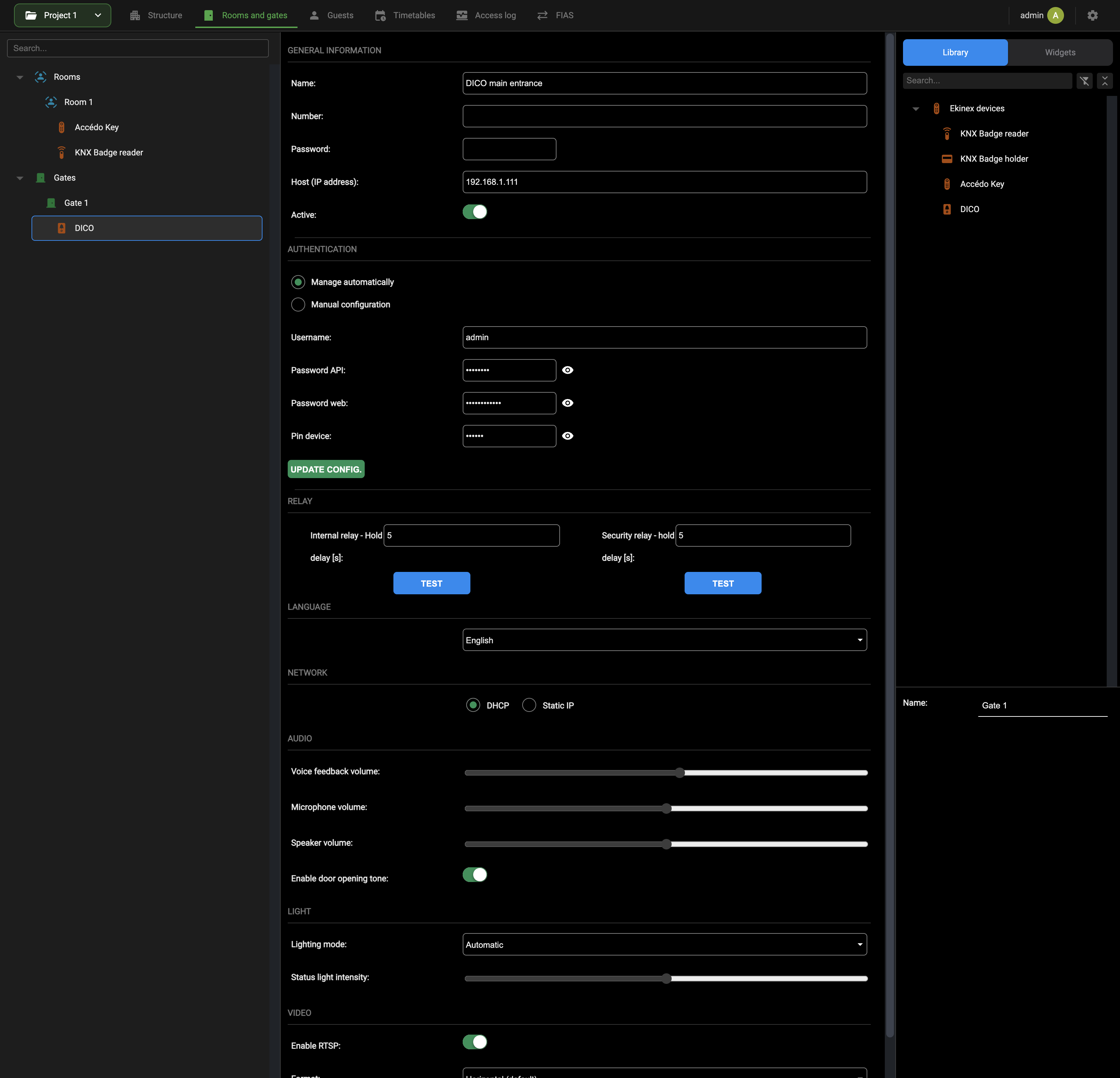Switch to the Widgets tab

tap(1060, 52)
